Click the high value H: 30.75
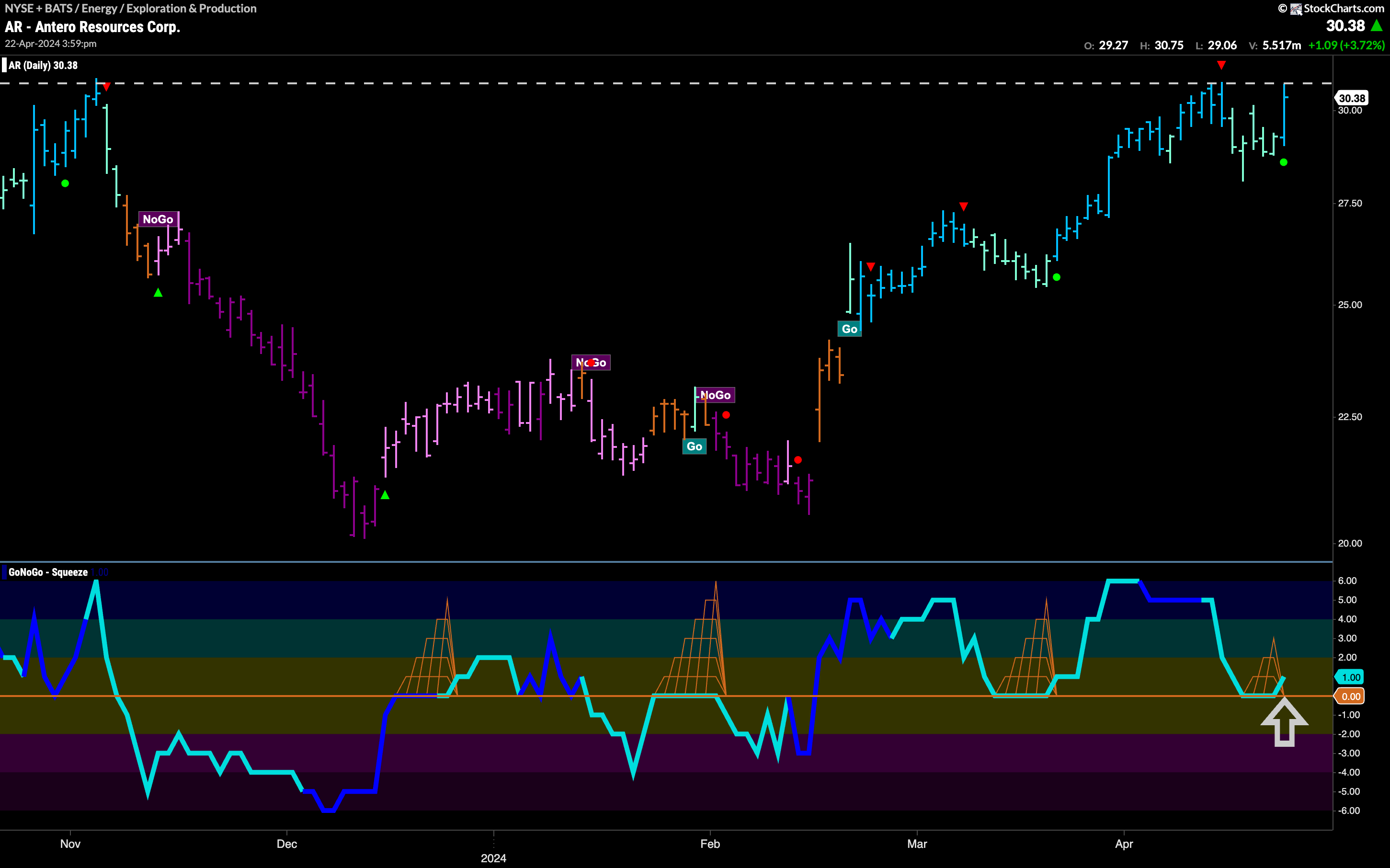The width and height of the screenshot is (1390, 868). [1162, 46]
